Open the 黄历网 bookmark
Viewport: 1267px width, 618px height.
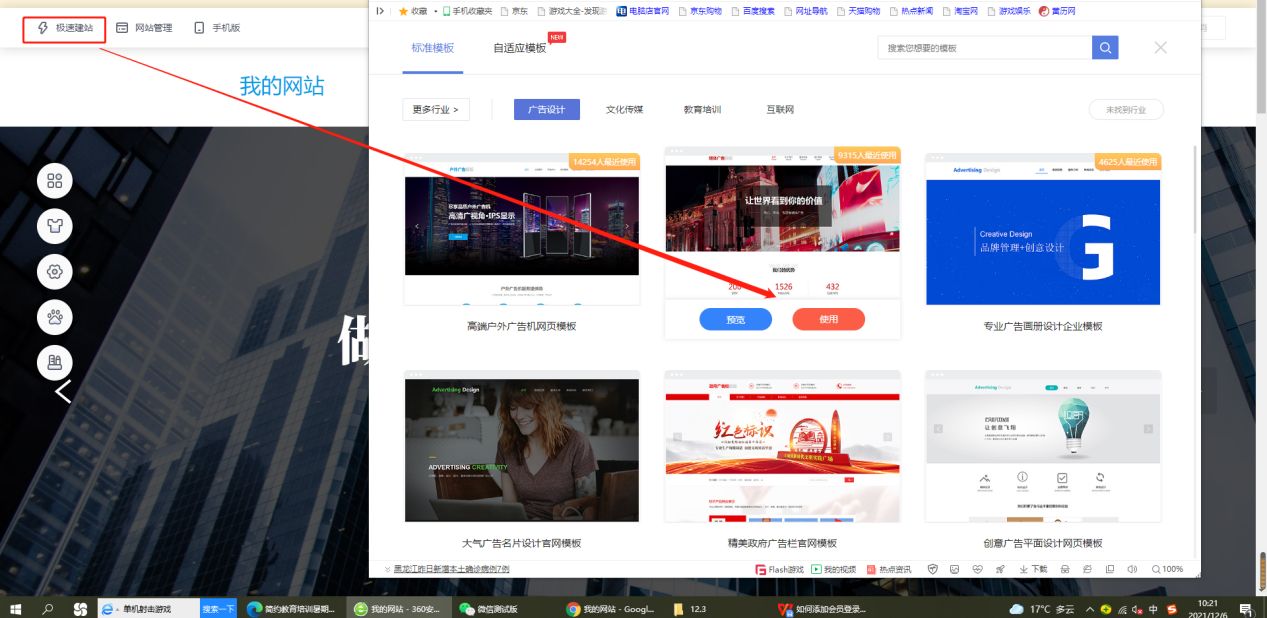tap(1057, 11)
